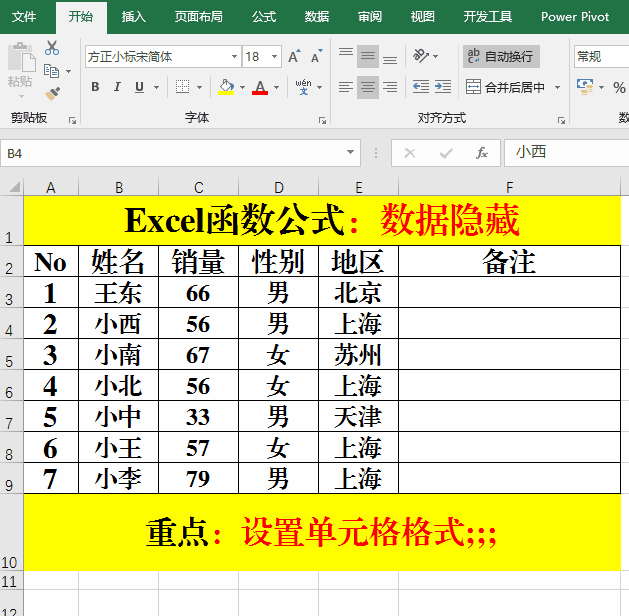Select the Format Painter brush
Image resolution: width=629 pixels, height=616 pixels.
pos(52,93)
